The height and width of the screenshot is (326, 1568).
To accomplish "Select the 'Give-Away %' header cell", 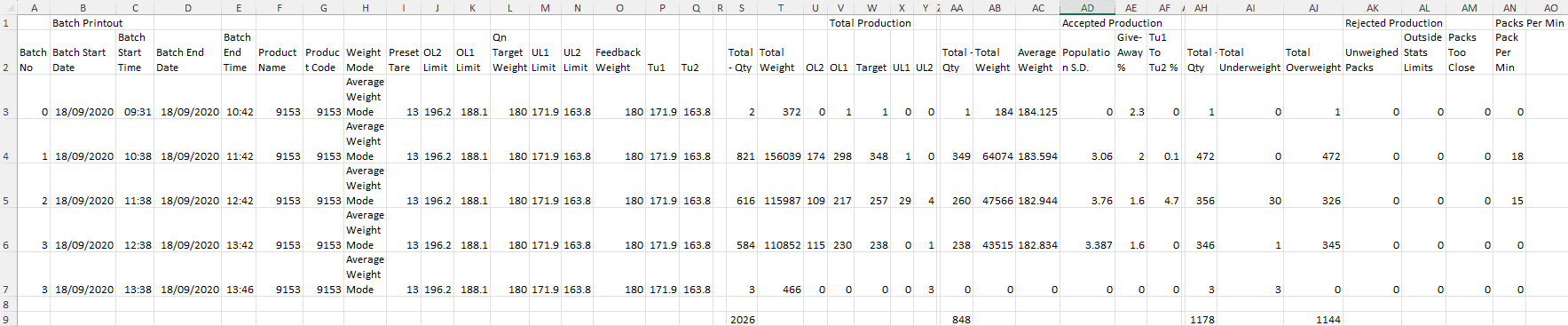I will pos(1131,52).
